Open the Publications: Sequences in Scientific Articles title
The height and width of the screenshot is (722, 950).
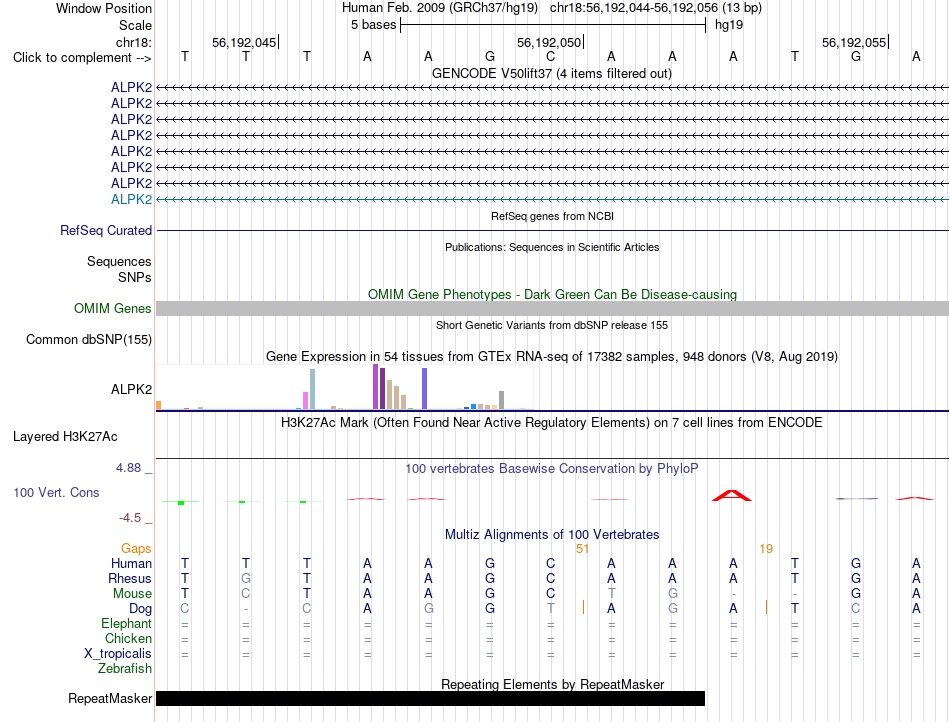[552, 247]
